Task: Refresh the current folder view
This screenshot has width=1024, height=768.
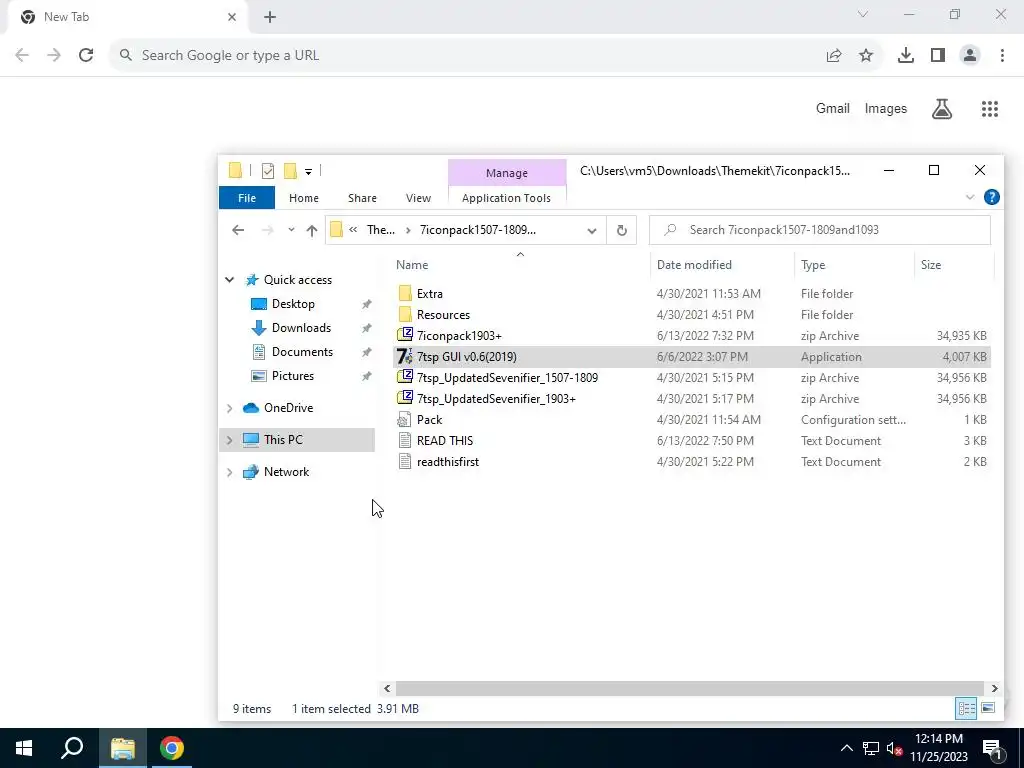Action: (x=622, y=230)
